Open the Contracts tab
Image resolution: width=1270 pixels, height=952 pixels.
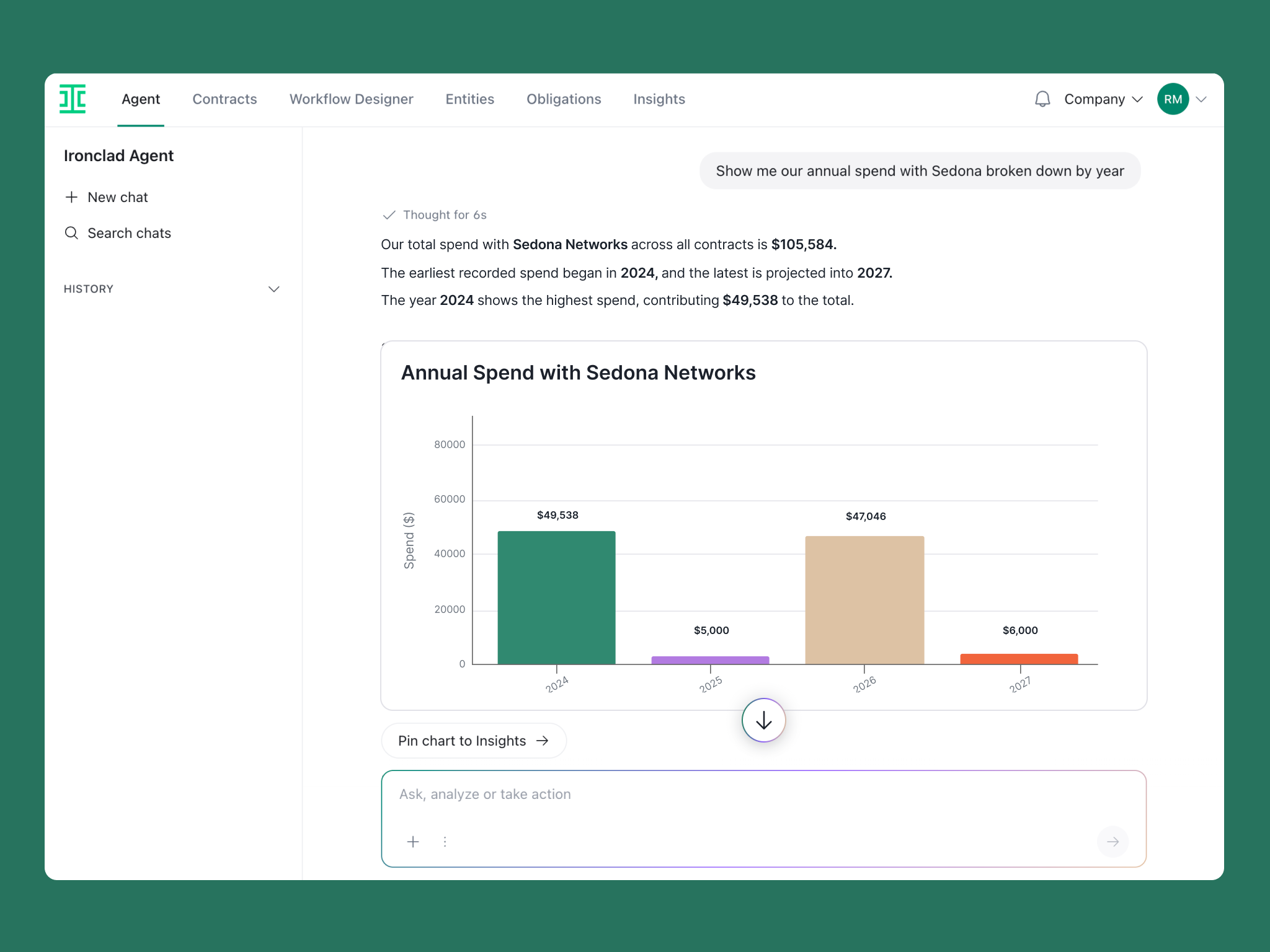pos(224,99)
